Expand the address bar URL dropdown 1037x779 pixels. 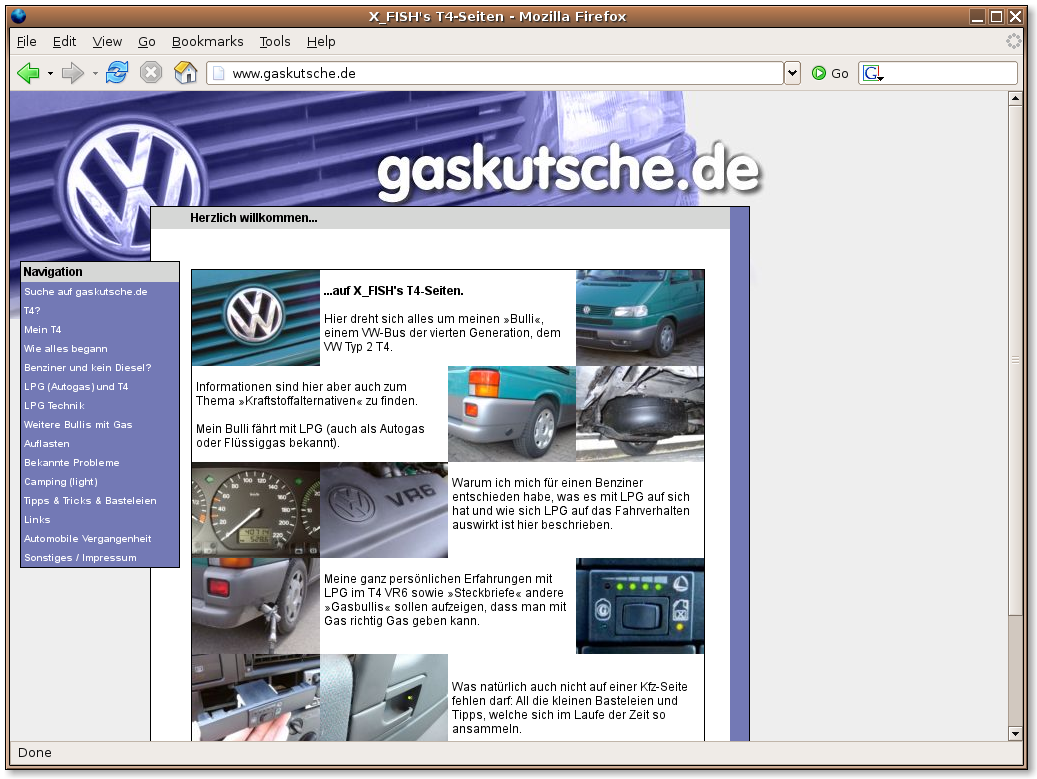792,73
